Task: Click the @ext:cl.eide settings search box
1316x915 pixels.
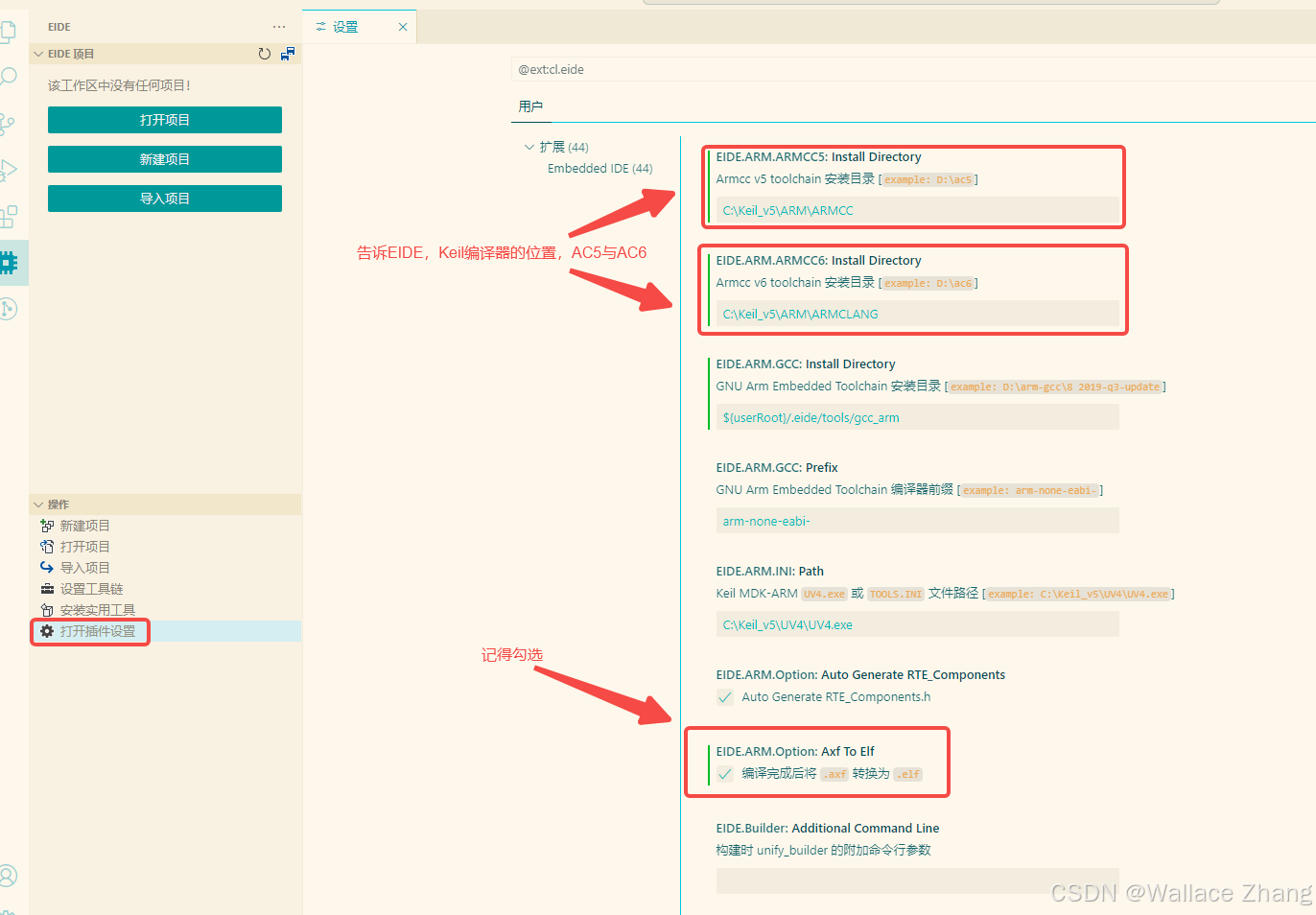Action: coord(912,69)
